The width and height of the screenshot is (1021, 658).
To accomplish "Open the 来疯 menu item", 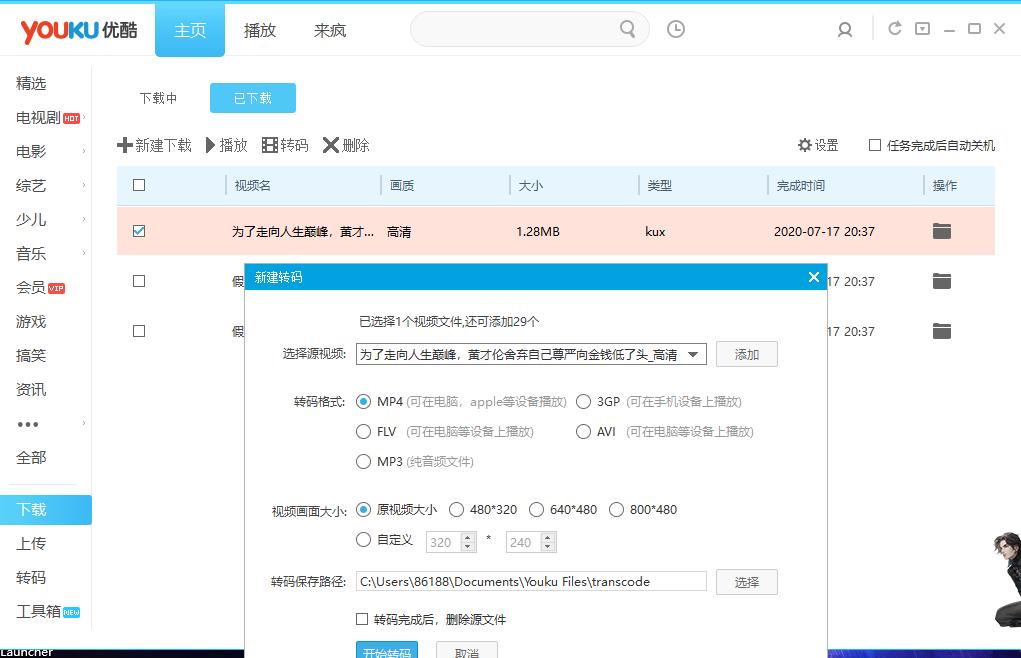I will (329, 30).
